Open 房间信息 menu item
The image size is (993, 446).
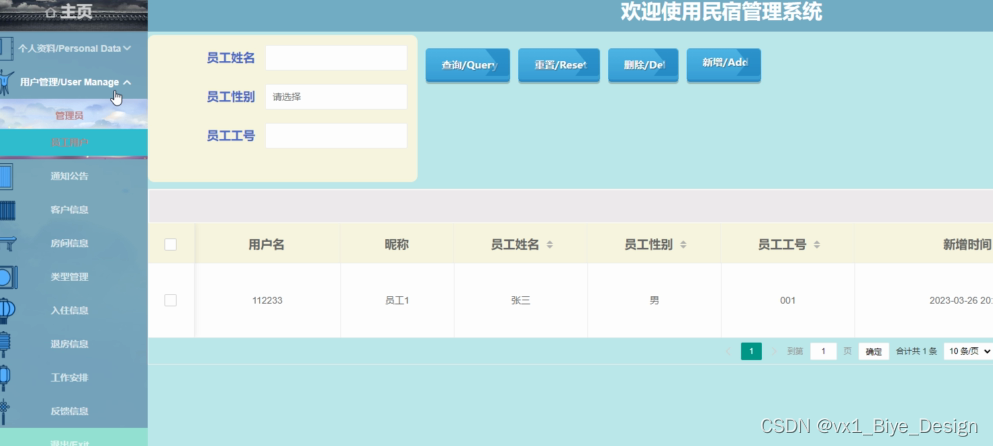(69, 243)
